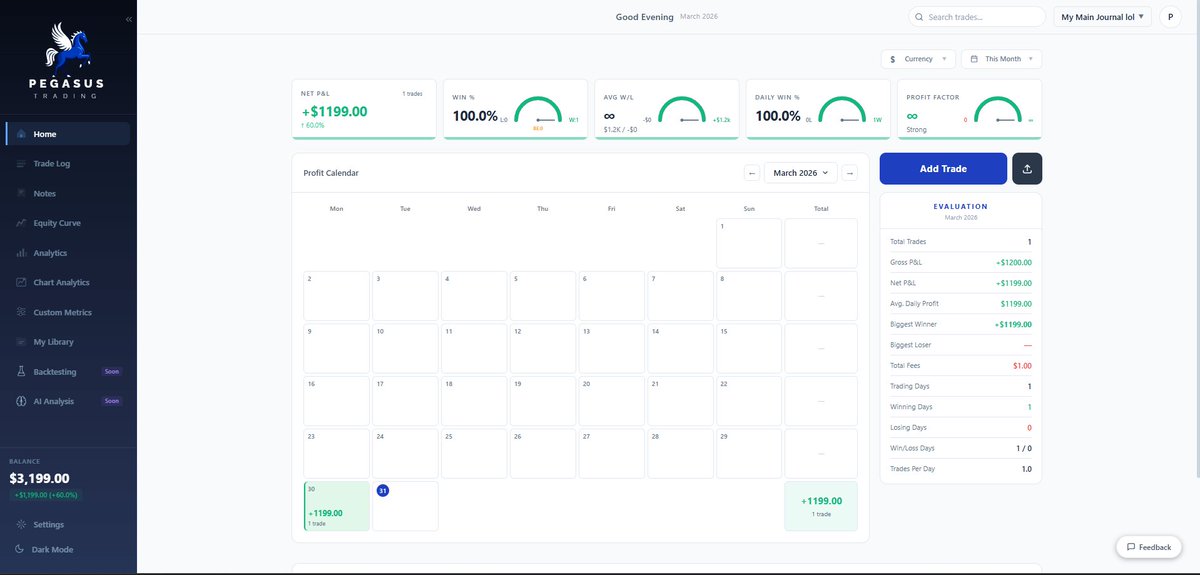Click the Win/Loss Days row
The image size is (1200, 575).
961,448
